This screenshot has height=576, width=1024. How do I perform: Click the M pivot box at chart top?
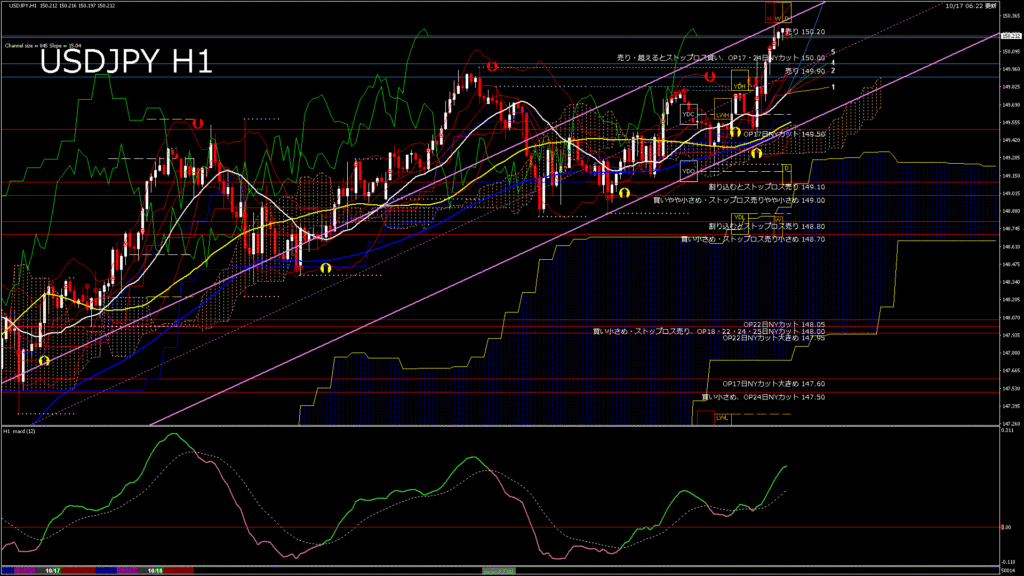(770, 12)
